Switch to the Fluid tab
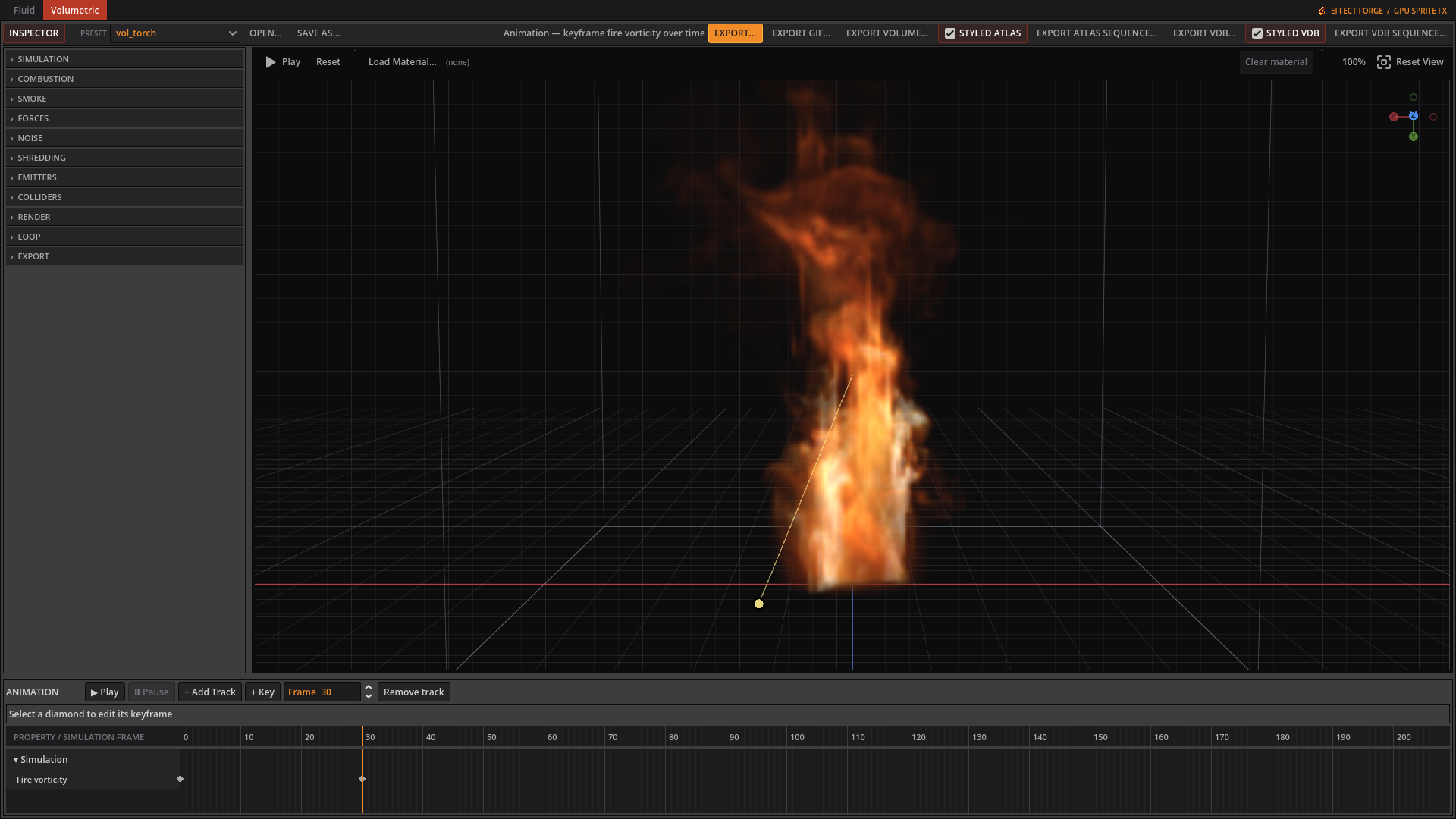The width and height of the screenshot is (1456, 819). click(24, 11)
